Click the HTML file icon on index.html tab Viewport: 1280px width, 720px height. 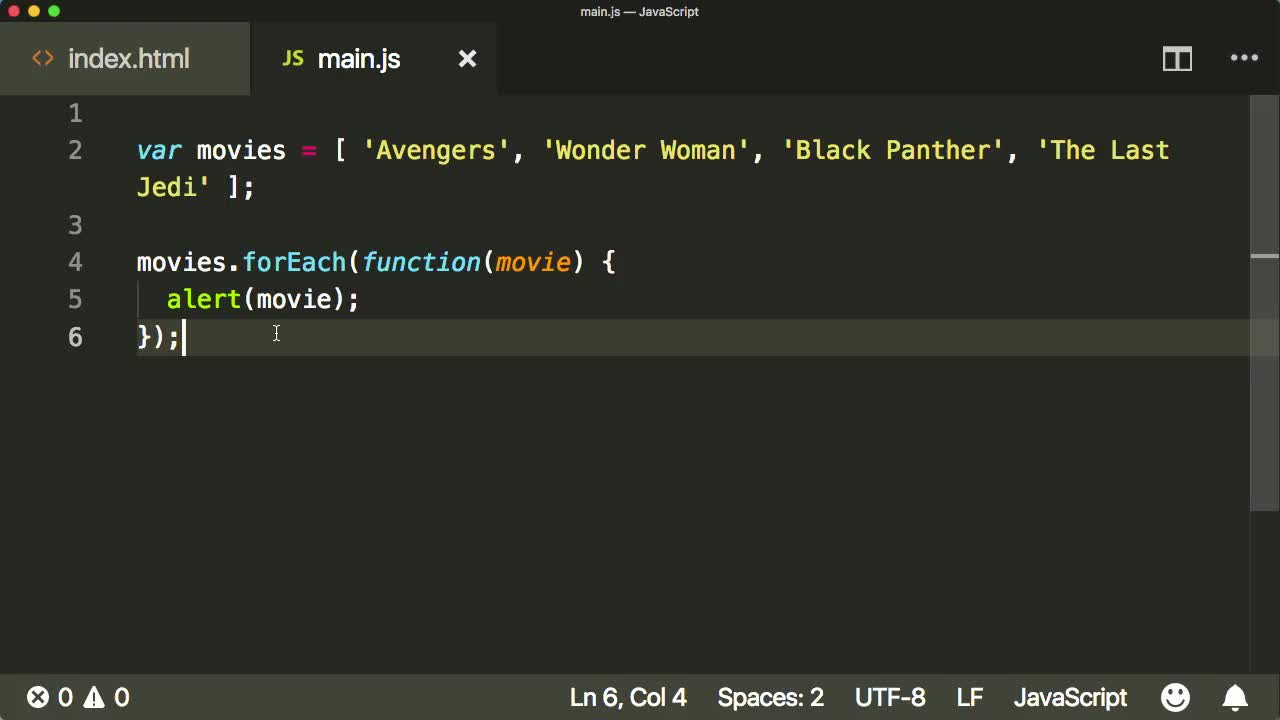43,59
